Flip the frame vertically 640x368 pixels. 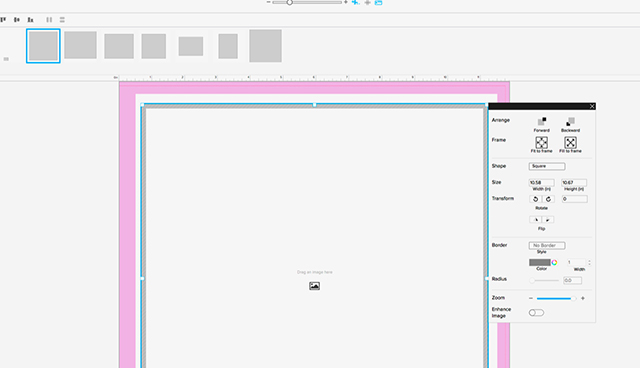548,219
